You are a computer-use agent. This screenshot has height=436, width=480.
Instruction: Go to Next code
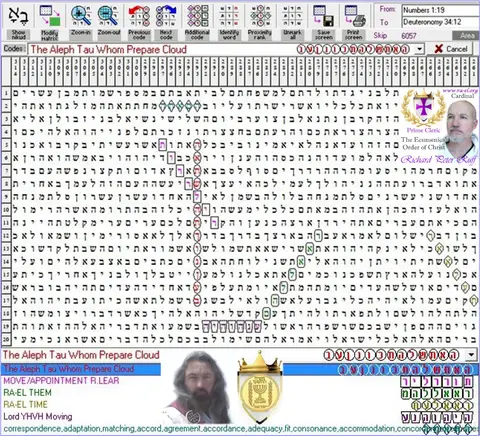166,16
